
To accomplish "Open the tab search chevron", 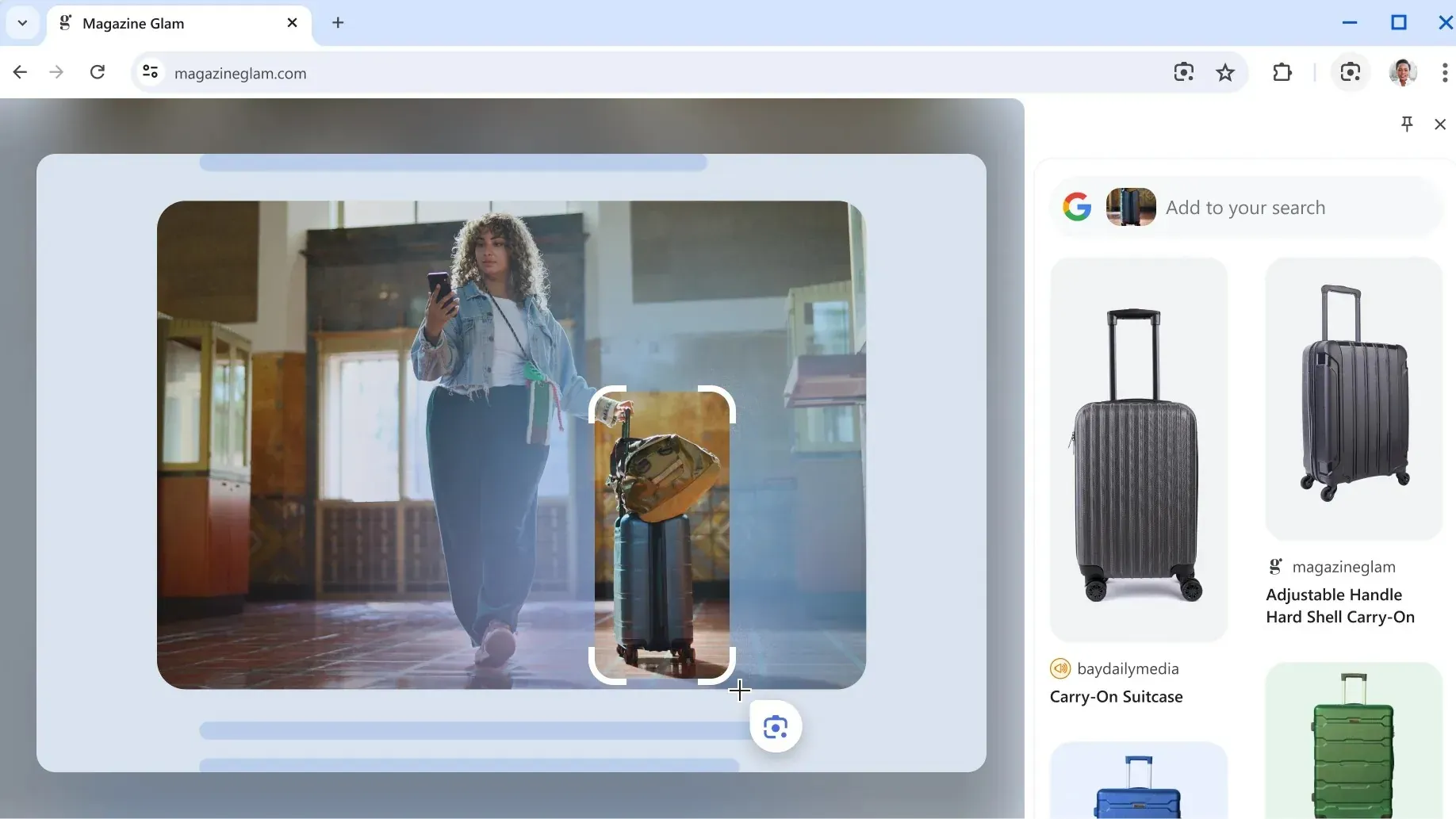I will click(22, 23).
